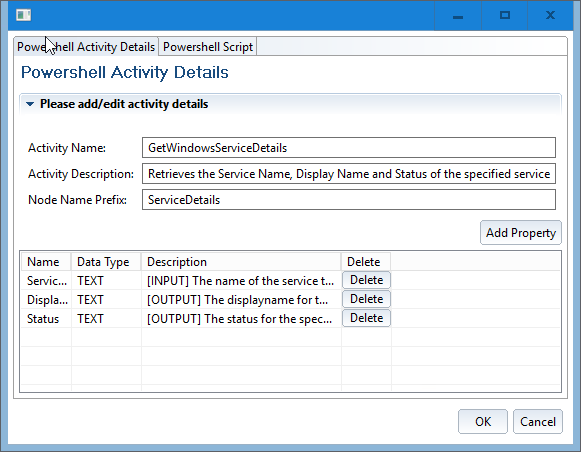Click the [OUTPUT] status description cell
This screenshot has height=452, width=581.
coord(241,319)
